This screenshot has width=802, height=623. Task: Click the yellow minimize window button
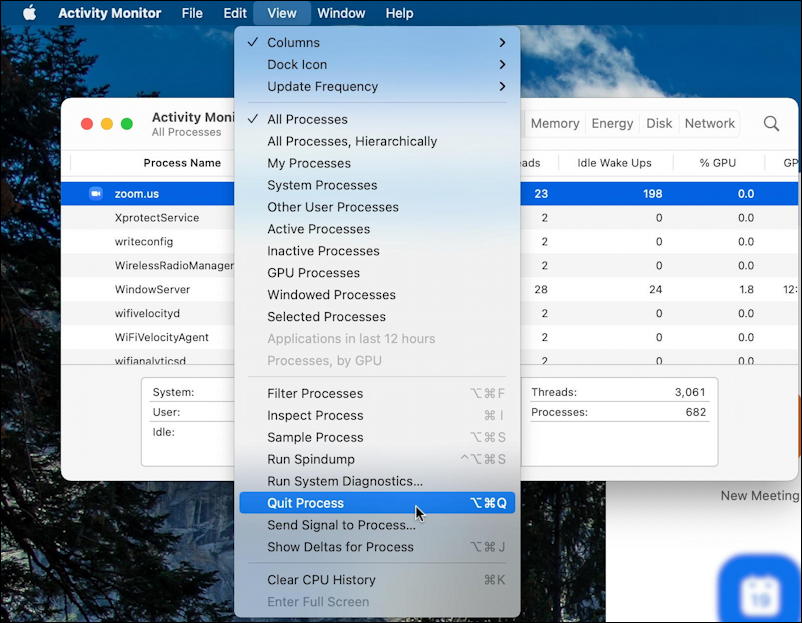pos(106,124)
